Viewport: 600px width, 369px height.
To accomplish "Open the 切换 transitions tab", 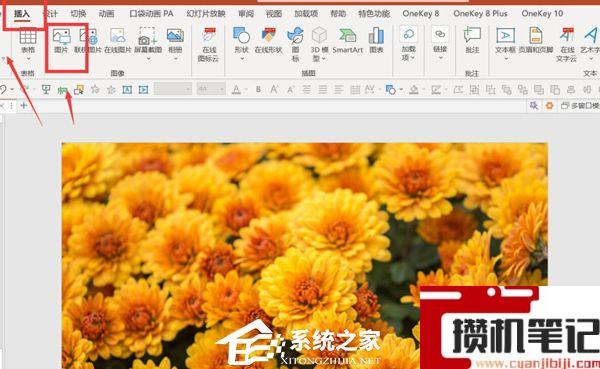I will 78,14.
